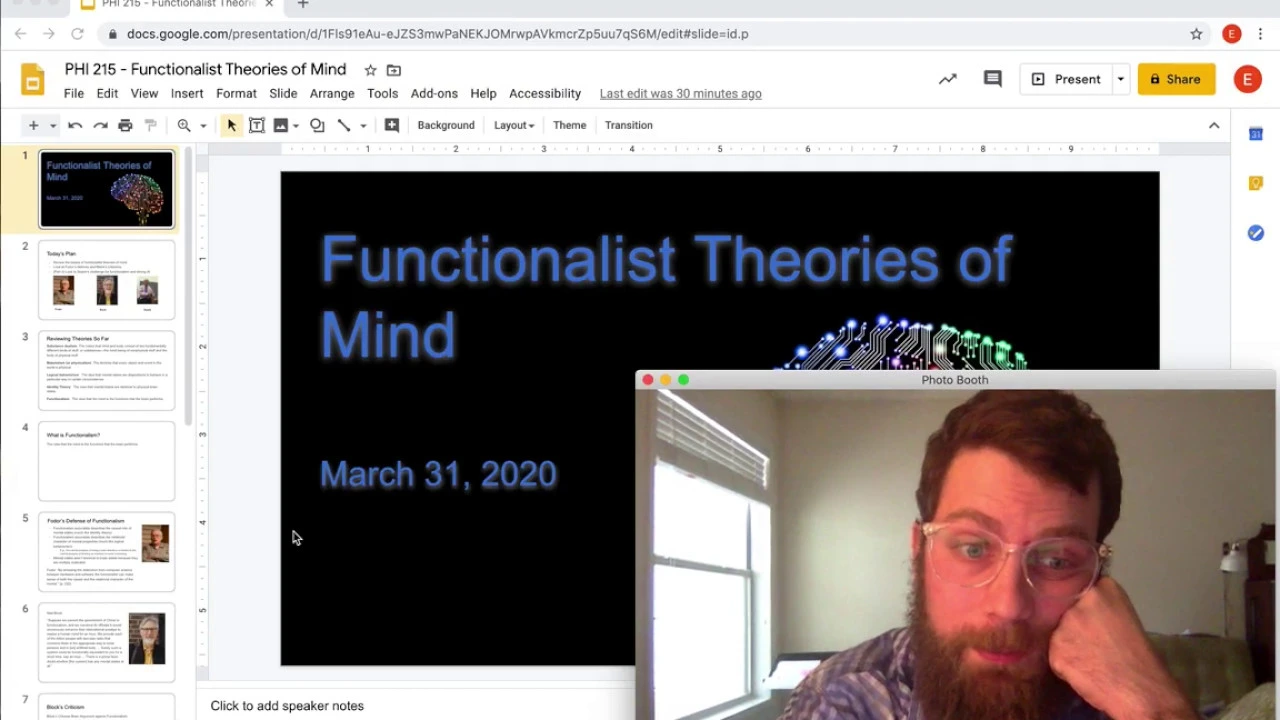Screen dimensions: 1280x720
Task: Add a comment from toolbar
Action: [x=392, y=125]
